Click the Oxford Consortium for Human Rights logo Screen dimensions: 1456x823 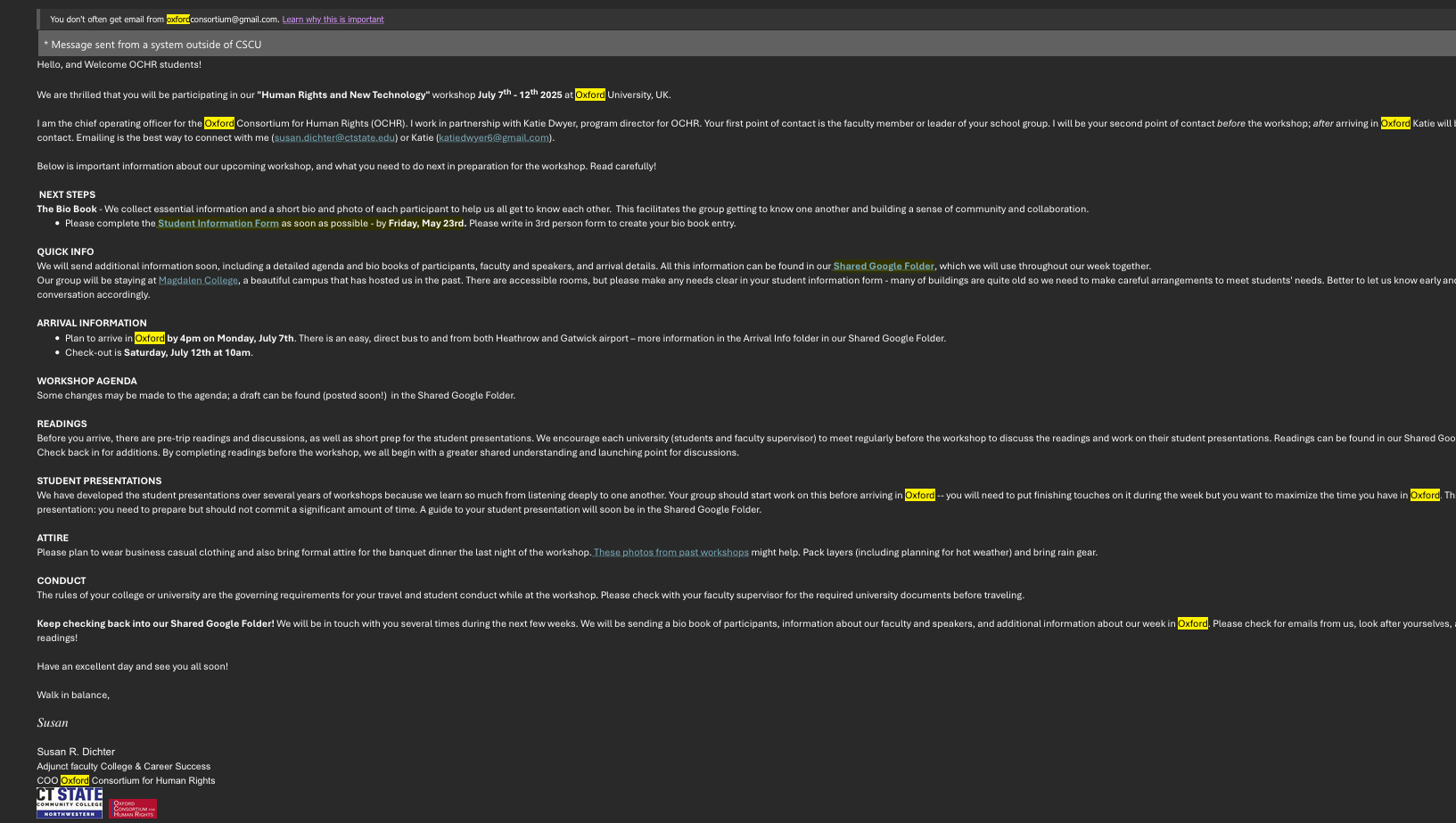coord(133,809)
